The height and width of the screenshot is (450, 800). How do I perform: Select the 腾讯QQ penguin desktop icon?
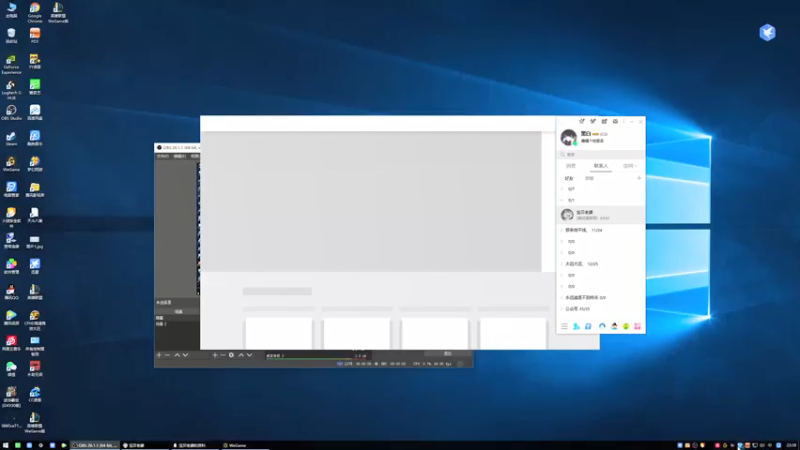point(11,292)
